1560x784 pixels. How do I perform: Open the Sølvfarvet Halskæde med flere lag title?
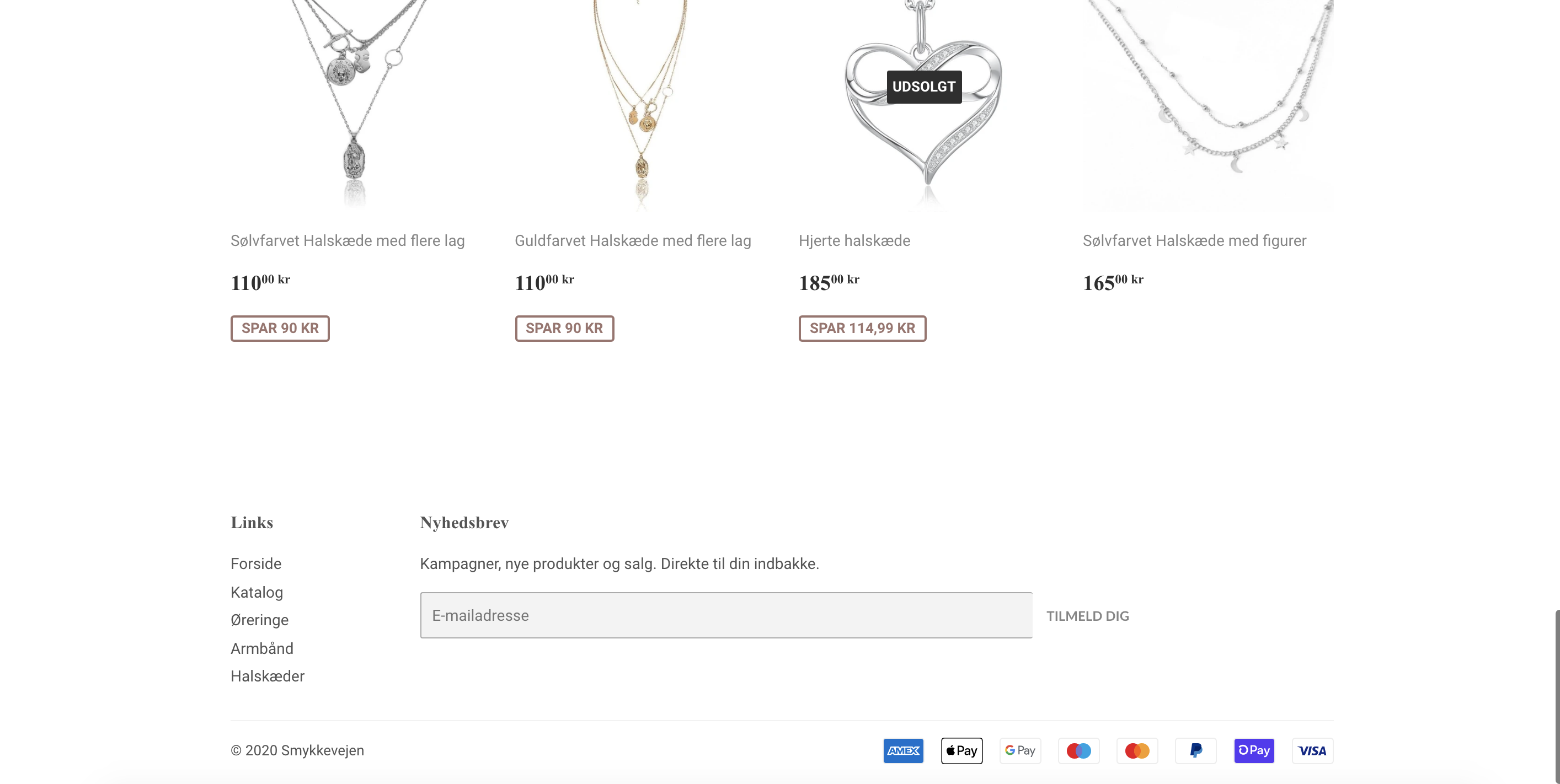click(x=347, y=241)
